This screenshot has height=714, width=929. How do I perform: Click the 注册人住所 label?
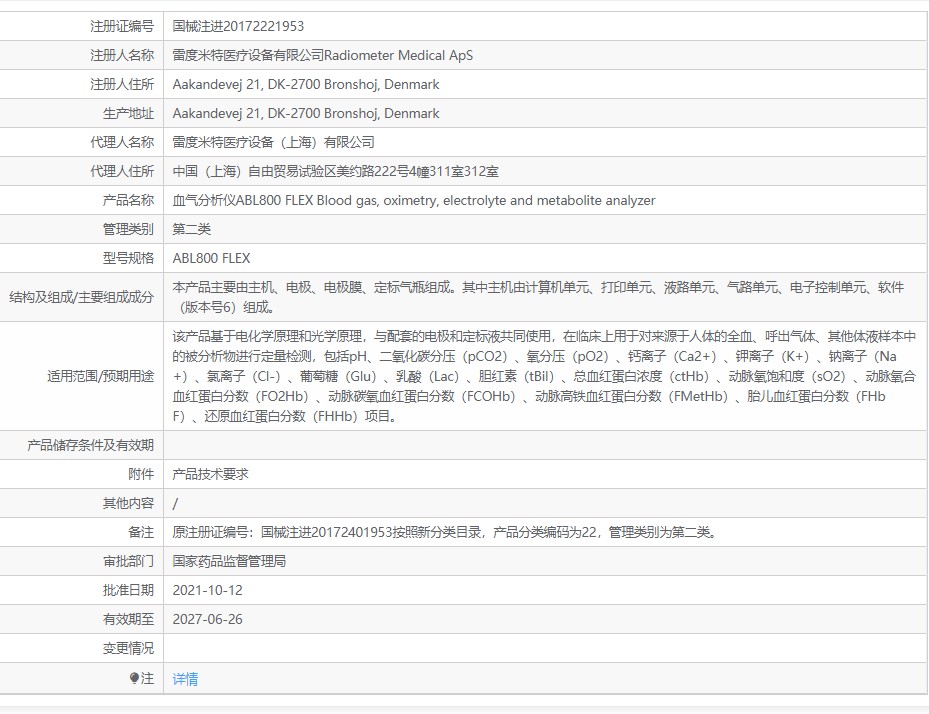pos(122,84)
